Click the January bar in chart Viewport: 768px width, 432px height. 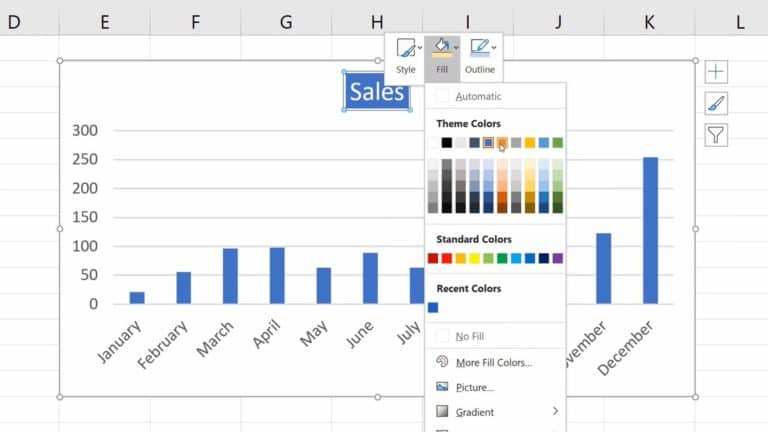pyautogui.click(x=137, y=298)
